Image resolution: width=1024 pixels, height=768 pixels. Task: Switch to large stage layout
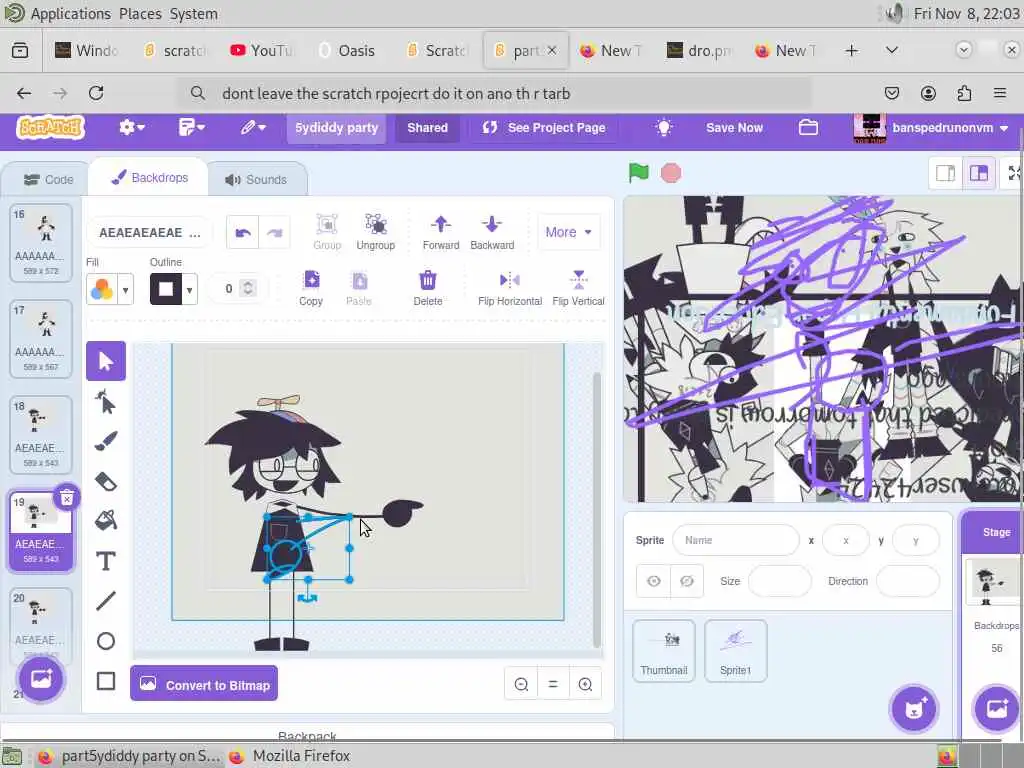pyautogui.click(x=978, y=173)
